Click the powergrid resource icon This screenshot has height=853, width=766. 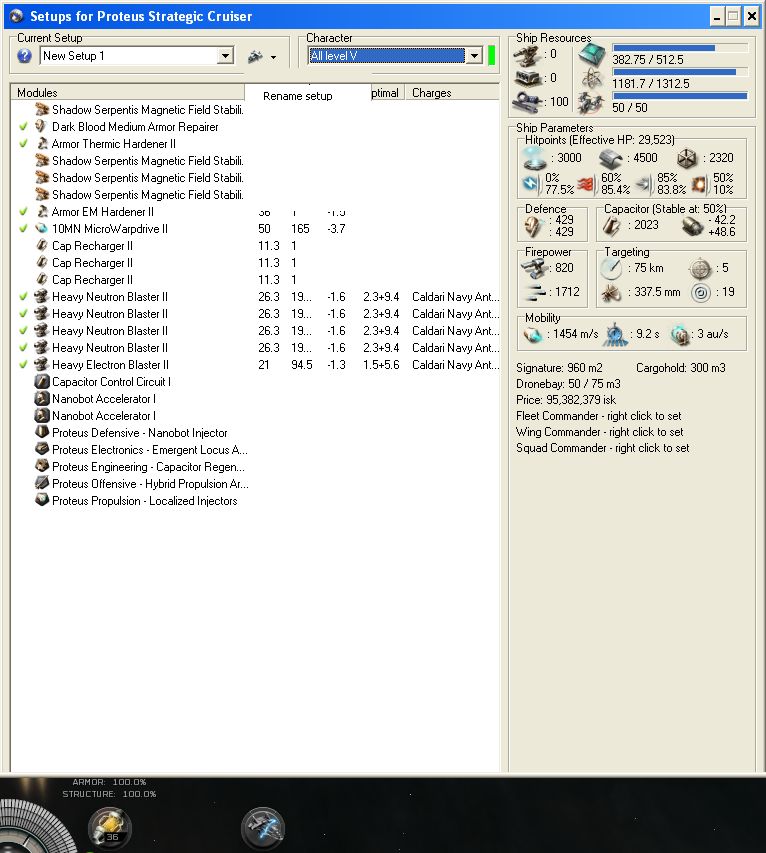point(591,79)
